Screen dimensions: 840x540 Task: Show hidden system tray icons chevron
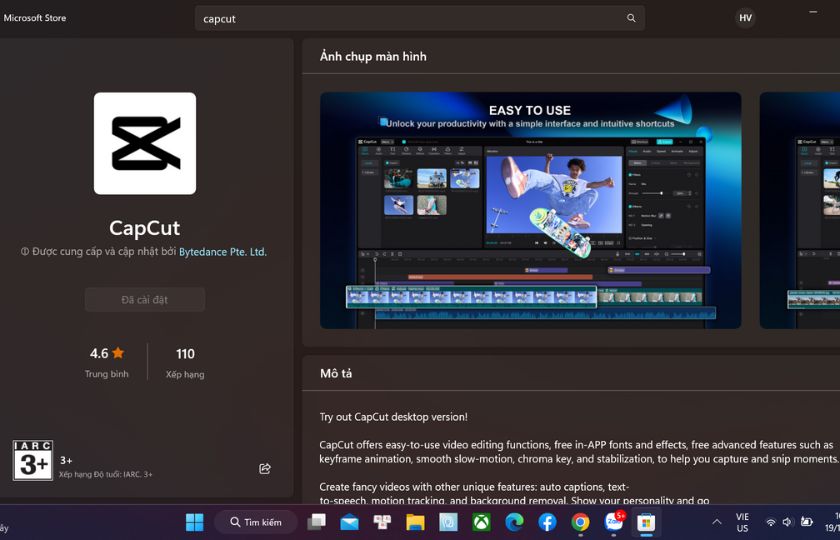pyautogui.click(x=717, y=522)
